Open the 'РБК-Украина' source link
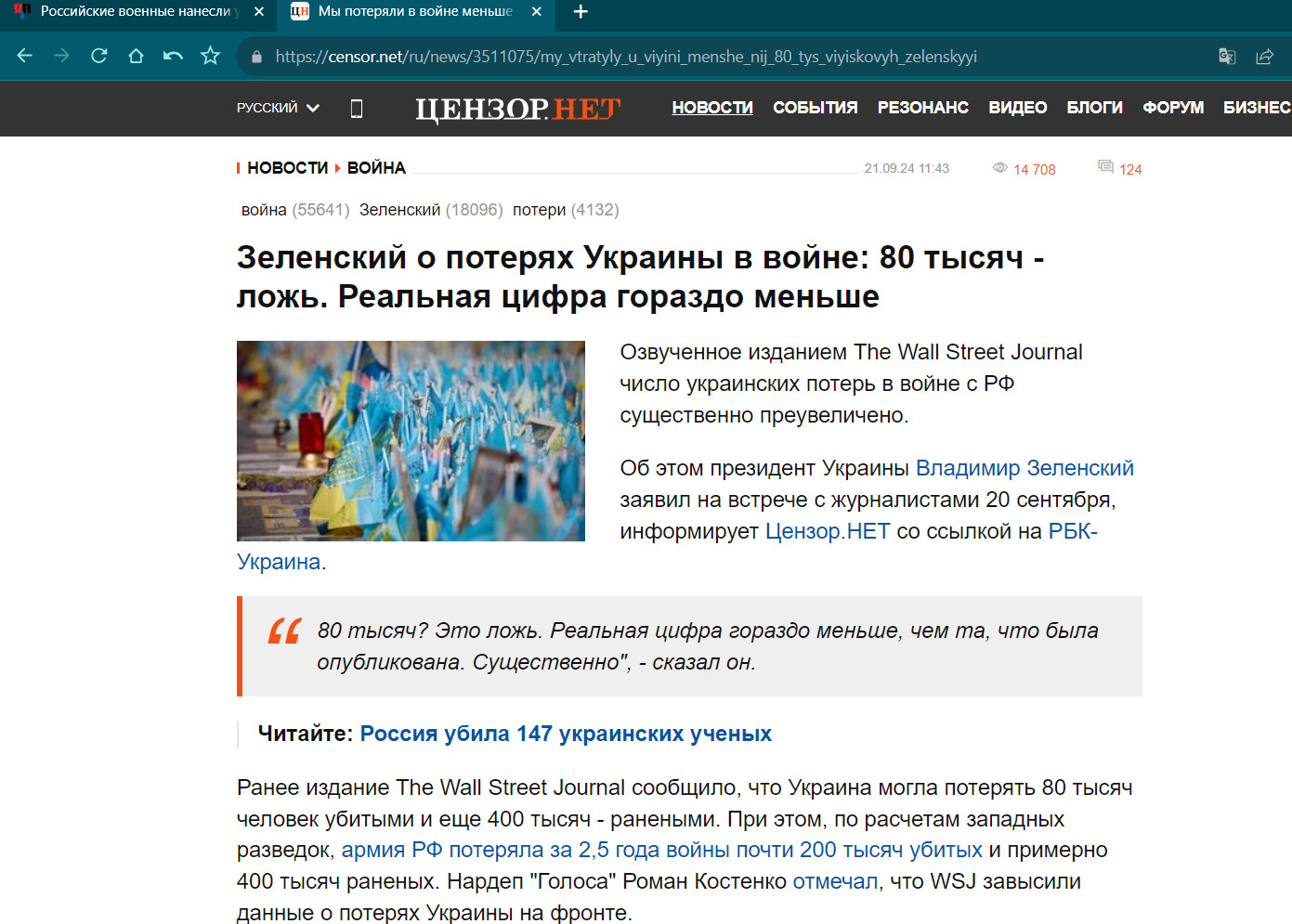 (1073, 531)
